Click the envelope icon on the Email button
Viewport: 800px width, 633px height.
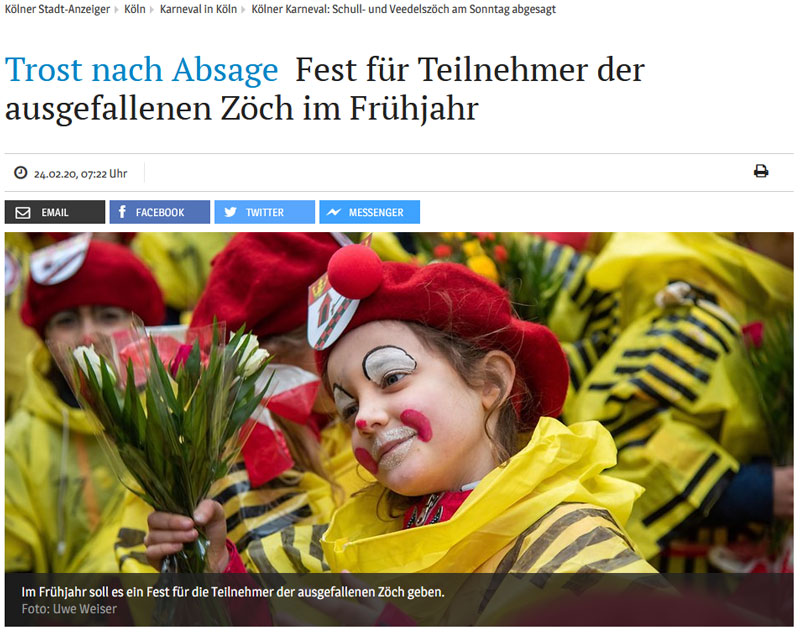coord(23,213)
